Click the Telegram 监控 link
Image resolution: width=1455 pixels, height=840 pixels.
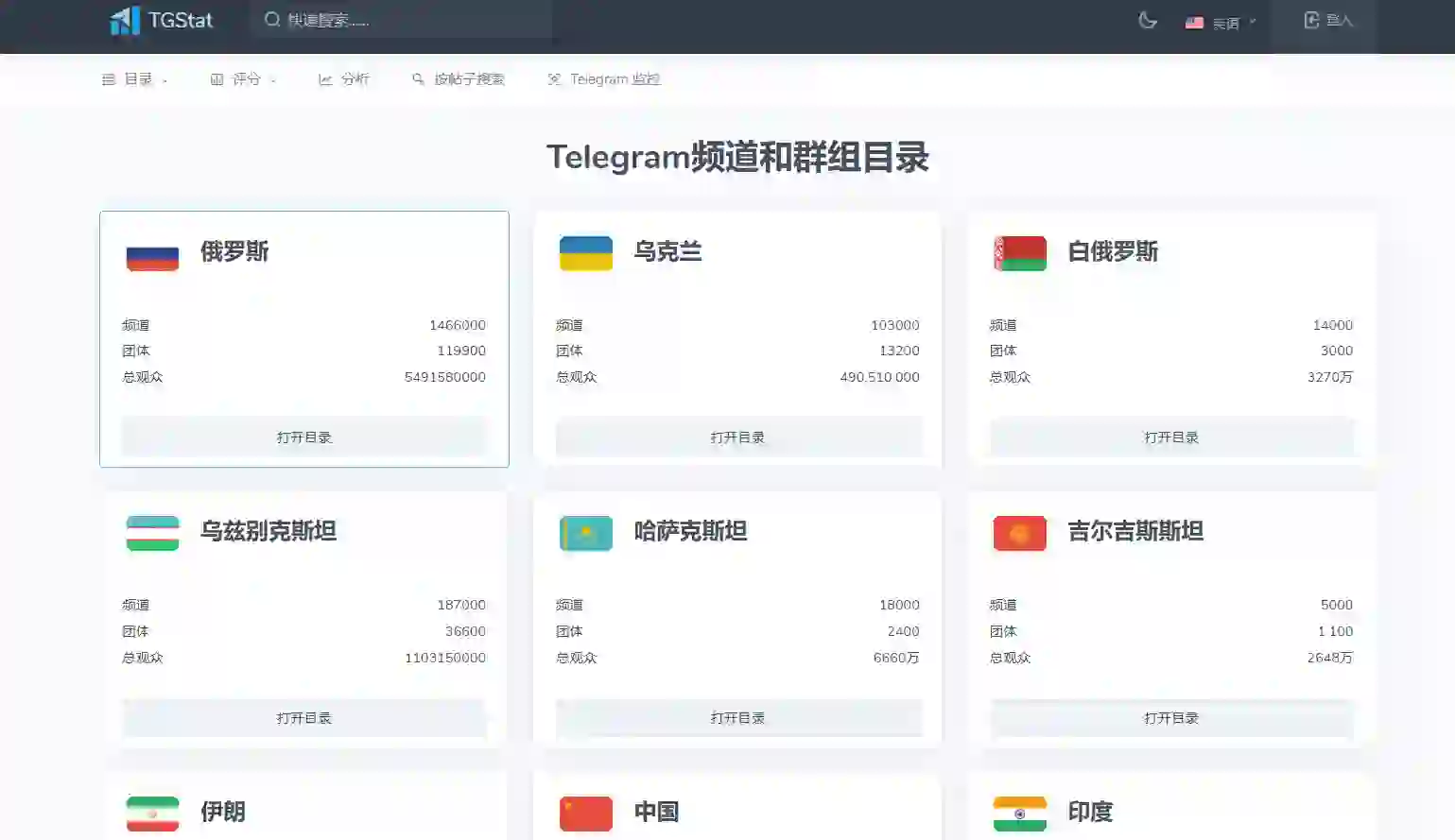pos(603,79)
